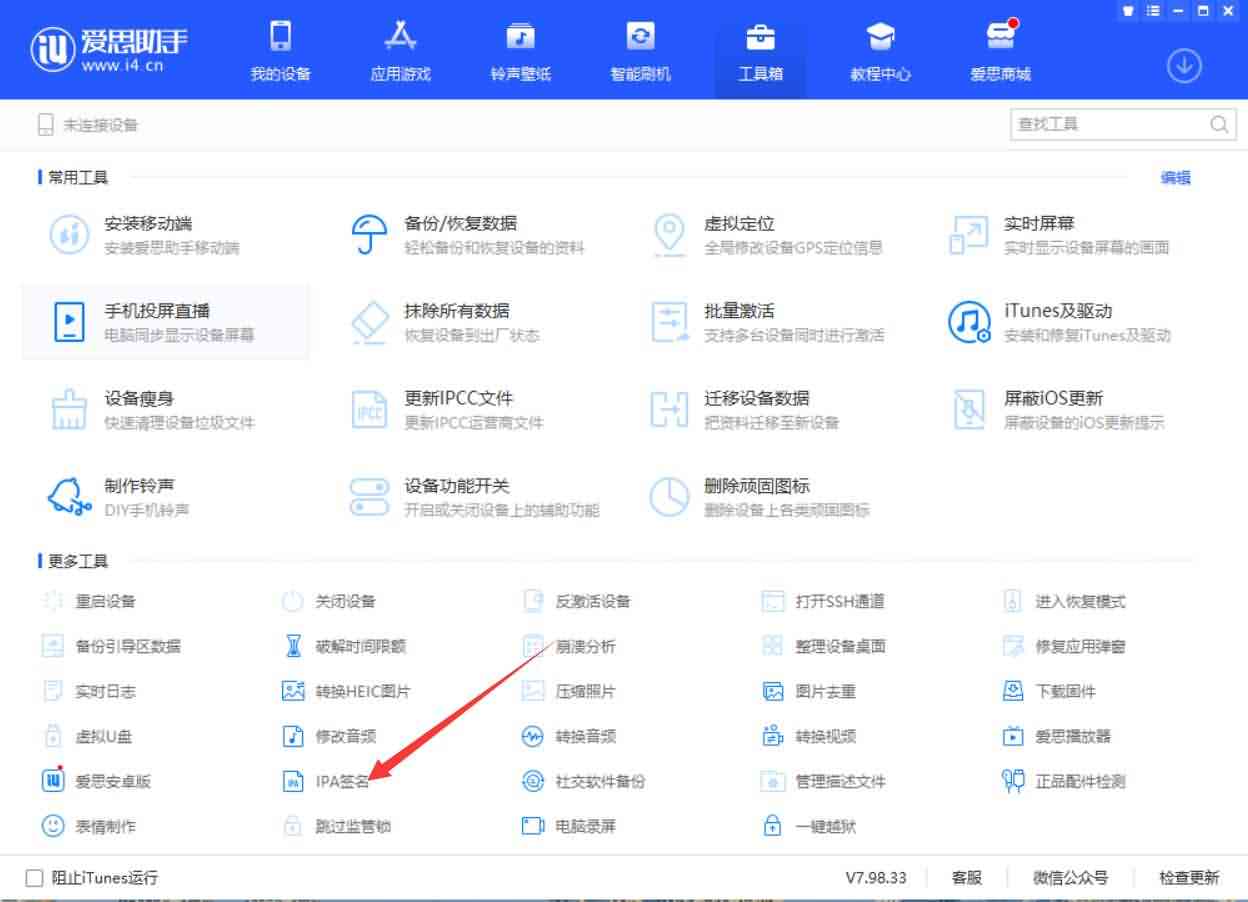
Task: Open 转换音频 tool
Action: [569, 736]
